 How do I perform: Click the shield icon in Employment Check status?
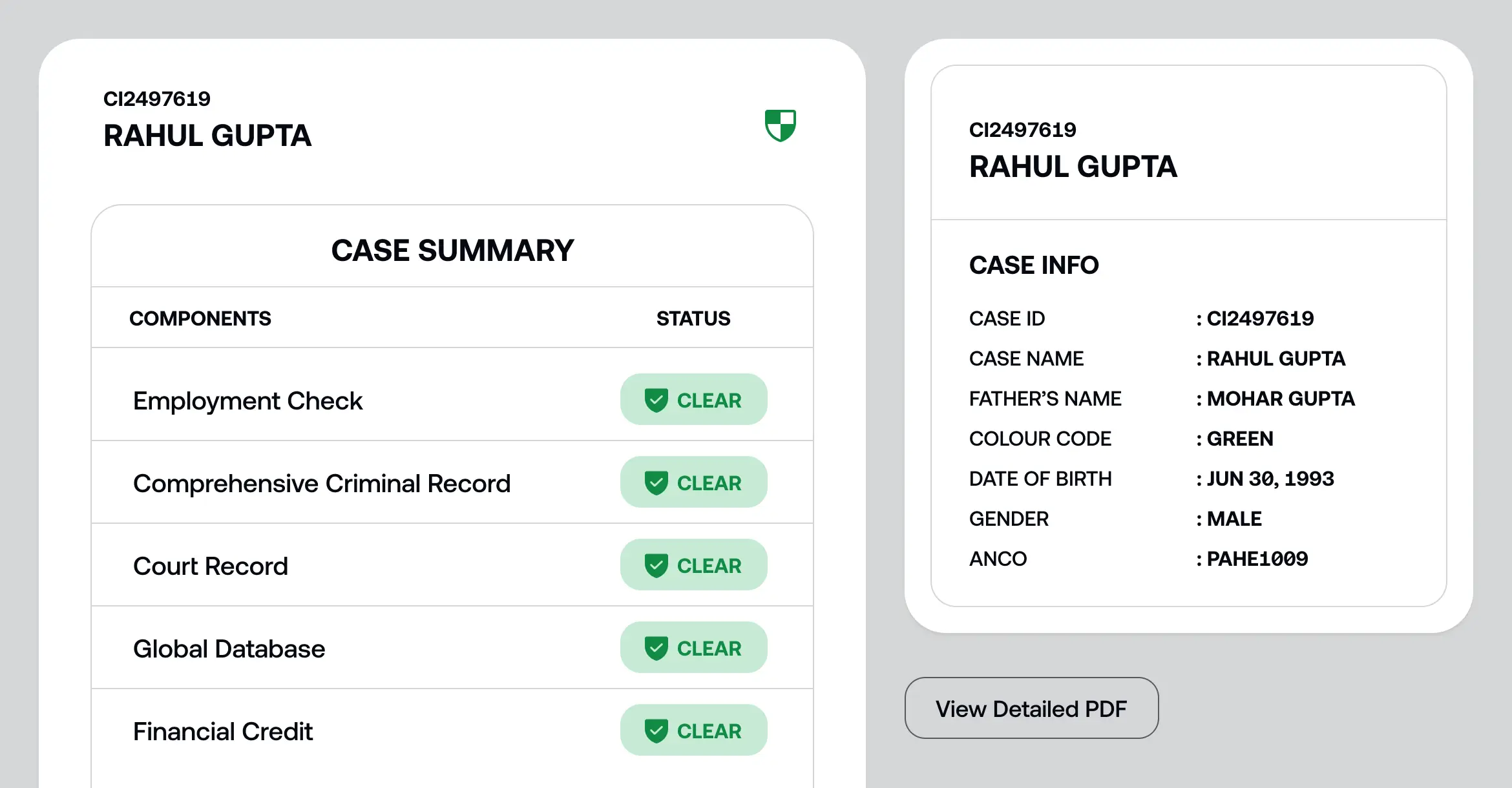tap(656, 400)
